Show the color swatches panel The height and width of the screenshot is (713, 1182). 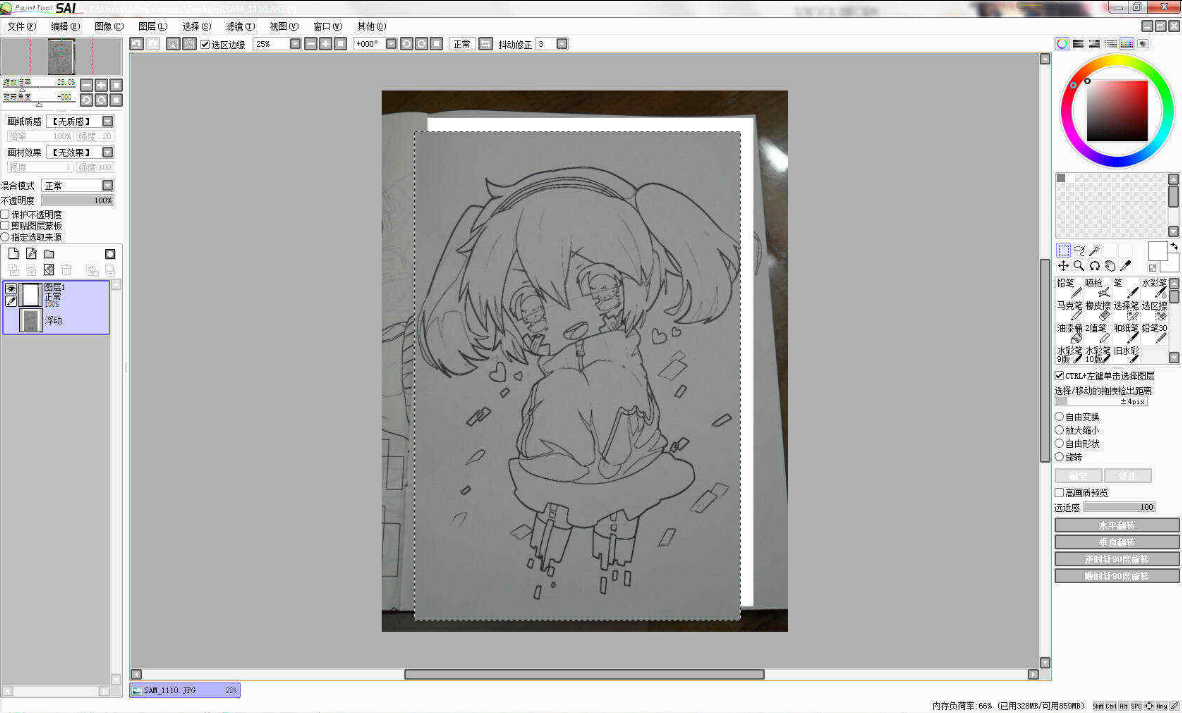point(1127,44)
